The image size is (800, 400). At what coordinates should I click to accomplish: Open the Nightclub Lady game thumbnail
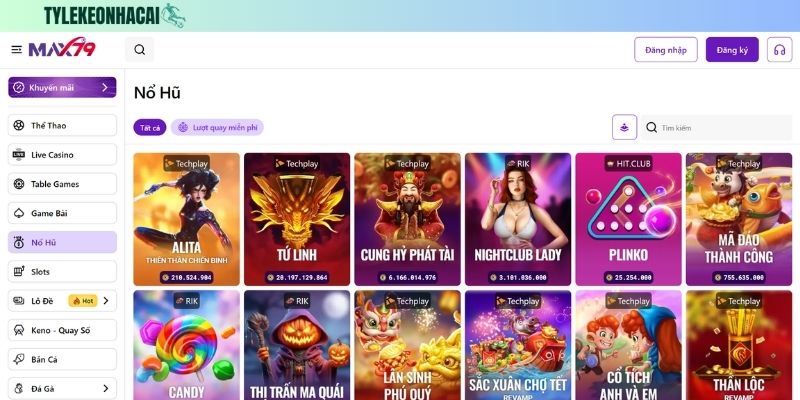coord(518,219)
